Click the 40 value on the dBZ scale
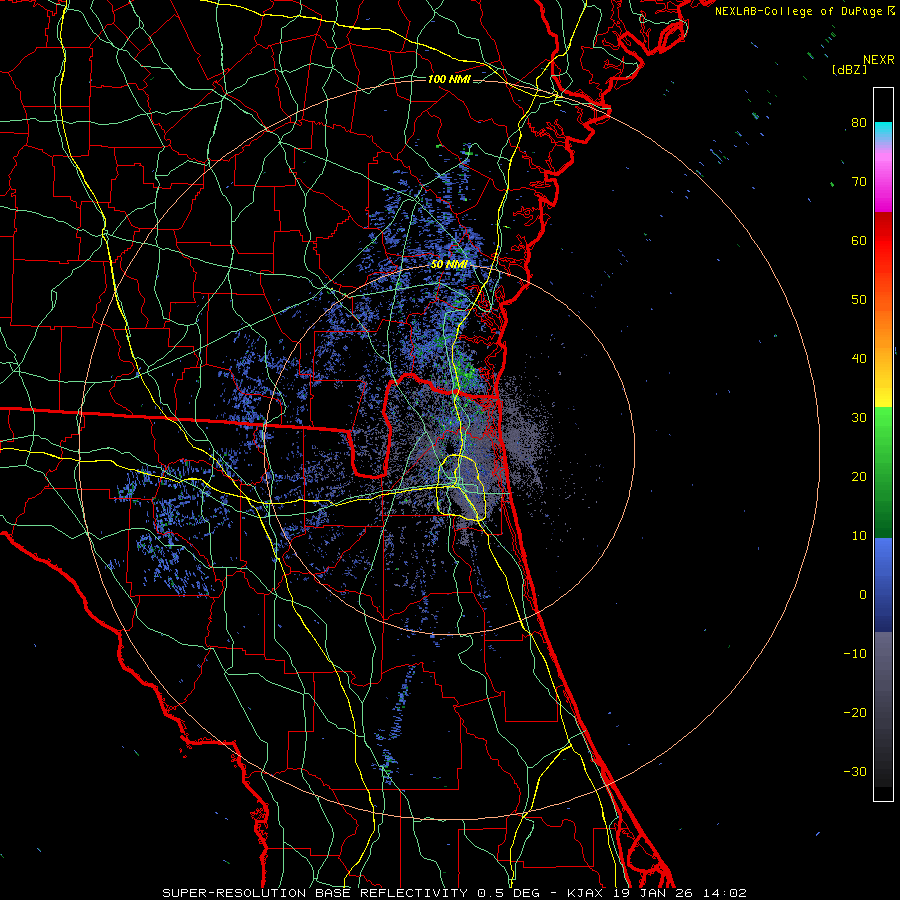 click(x=859, y=359)
